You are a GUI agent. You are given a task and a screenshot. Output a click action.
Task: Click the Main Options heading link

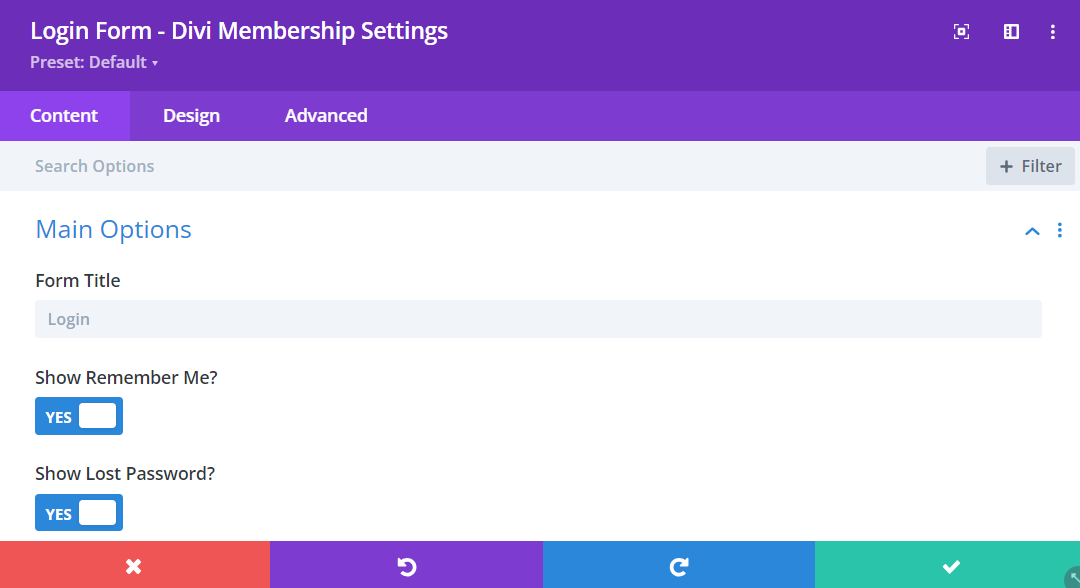(113, 230)
